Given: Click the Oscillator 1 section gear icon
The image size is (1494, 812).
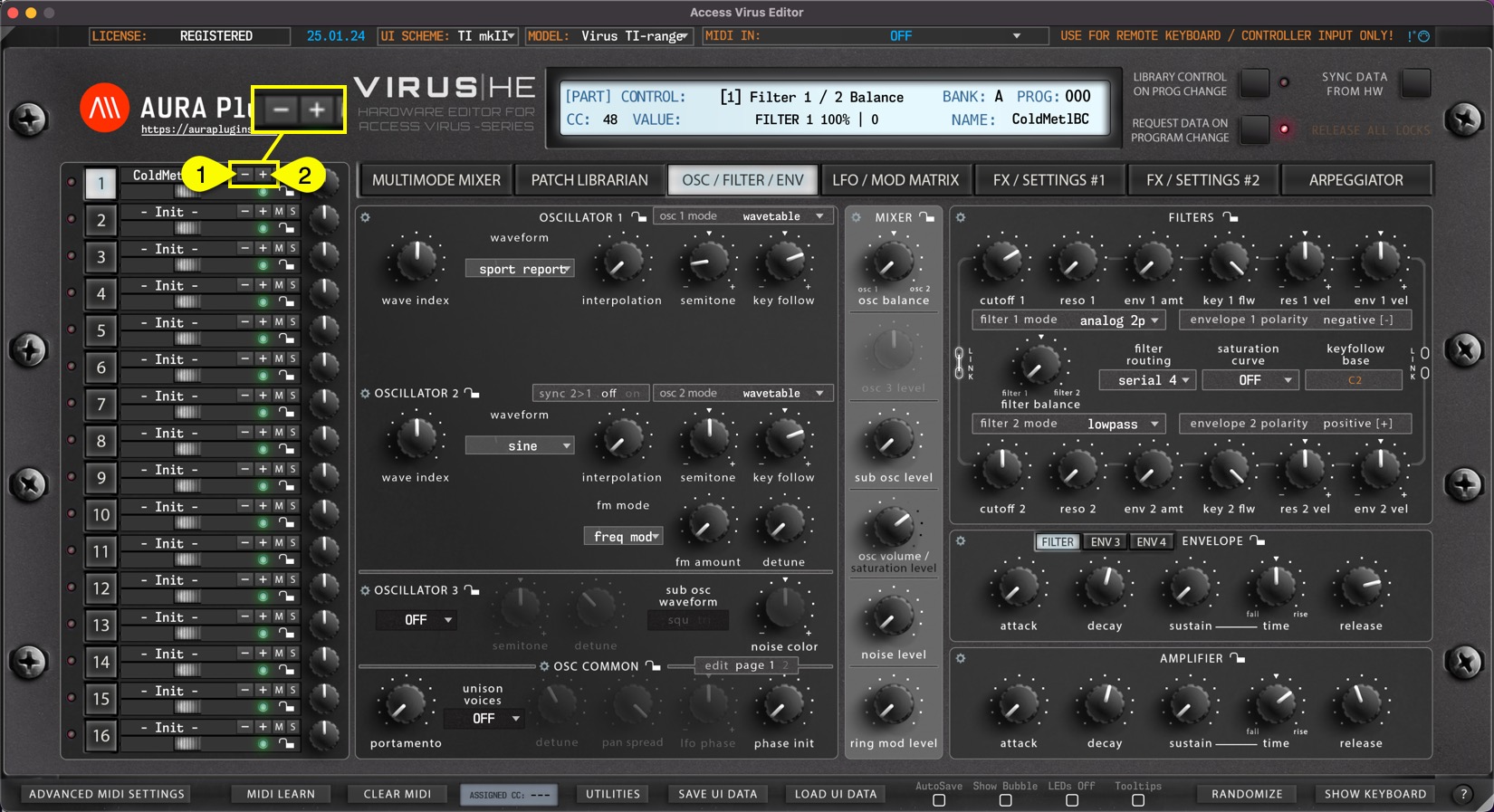Looking at the screenshot, I should [365, 217].
